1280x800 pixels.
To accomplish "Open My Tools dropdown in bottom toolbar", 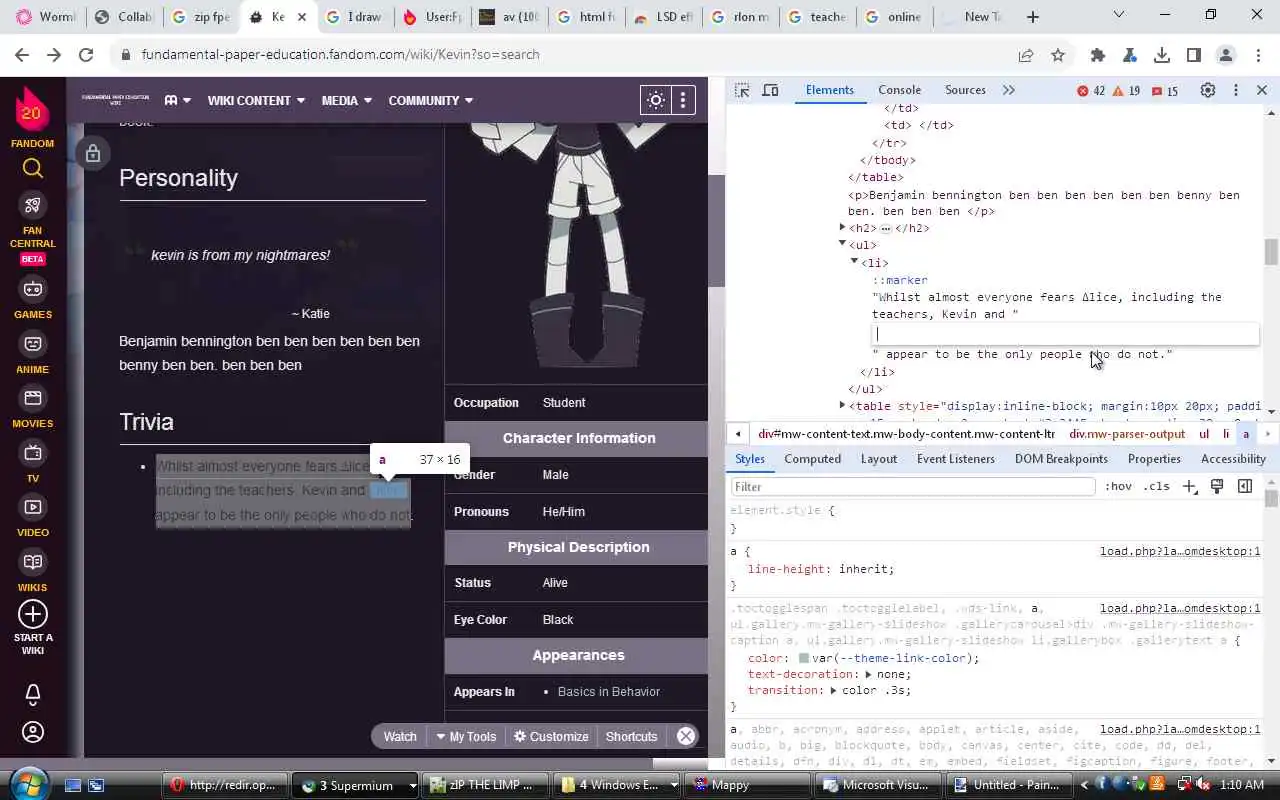I will 466,736.
